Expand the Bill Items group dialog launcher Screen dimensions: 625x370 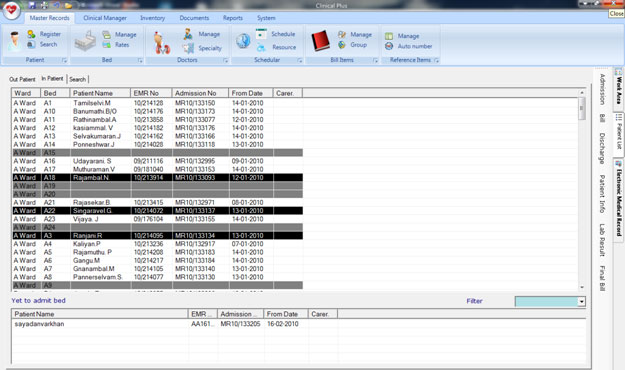coord(375,60)
